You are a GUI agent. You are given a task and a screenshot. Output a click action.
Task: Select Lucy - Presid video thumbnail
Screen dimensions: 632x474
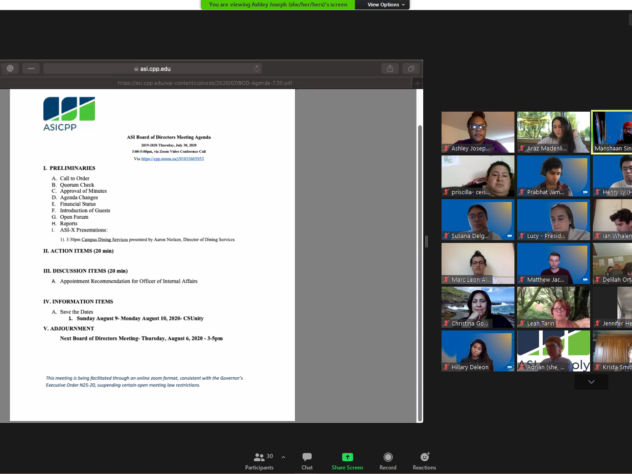[x=553, y=220]
